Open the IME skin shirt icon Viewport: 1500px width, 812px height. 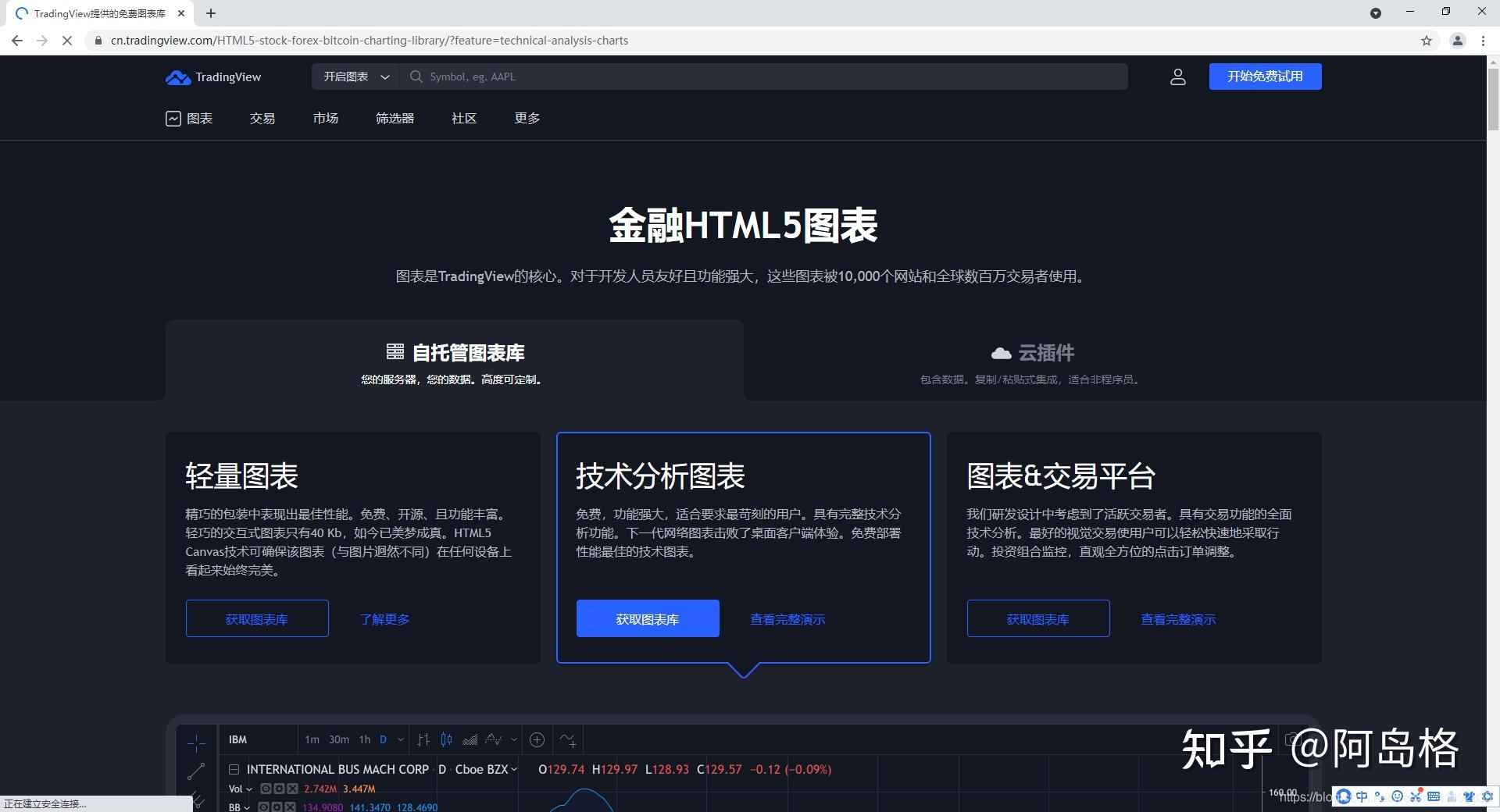tap(1470, 796)
